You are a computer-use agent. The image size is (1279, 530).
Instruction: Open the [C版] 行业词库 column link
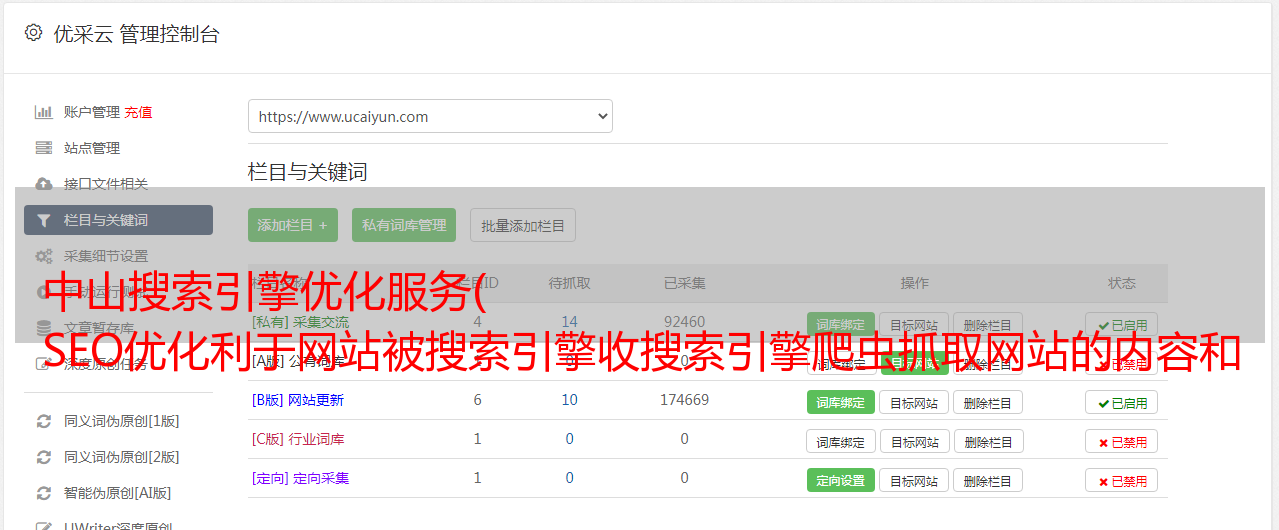point(298,439)
